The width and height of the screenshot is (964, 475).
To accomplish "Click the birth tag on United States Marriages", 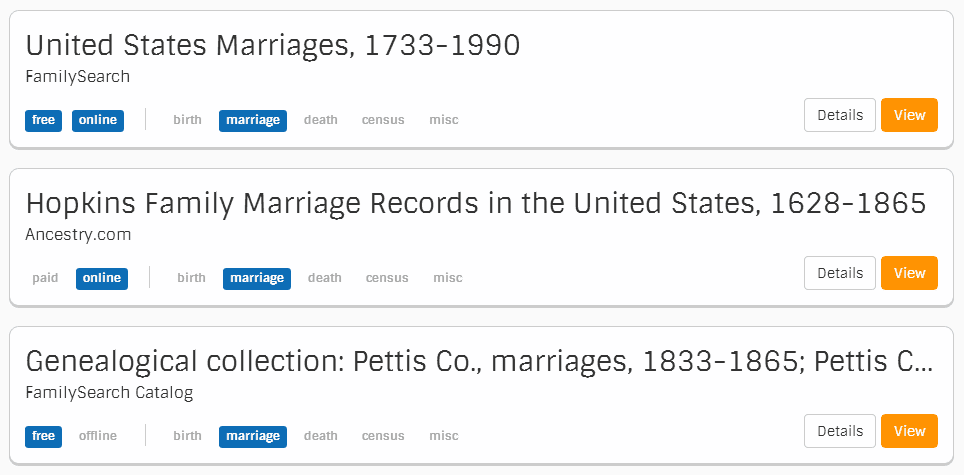I will 187,120.
